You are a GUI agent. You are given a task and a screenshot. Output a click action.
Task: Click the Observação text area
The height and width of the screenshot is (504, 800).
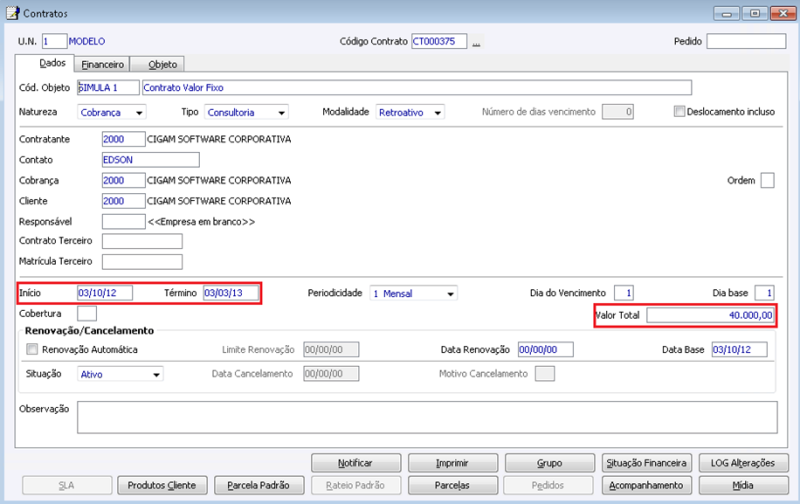(427, 417)
